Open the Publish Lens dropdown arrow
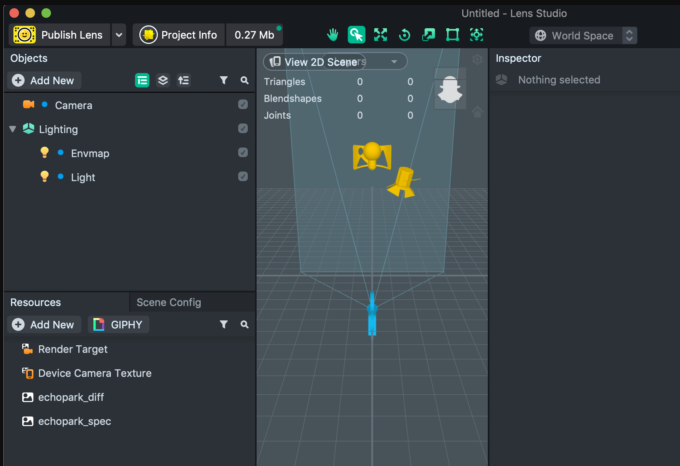Image resolution: width=680 pixels, height=466 pixels. click(x=119, y=35)
